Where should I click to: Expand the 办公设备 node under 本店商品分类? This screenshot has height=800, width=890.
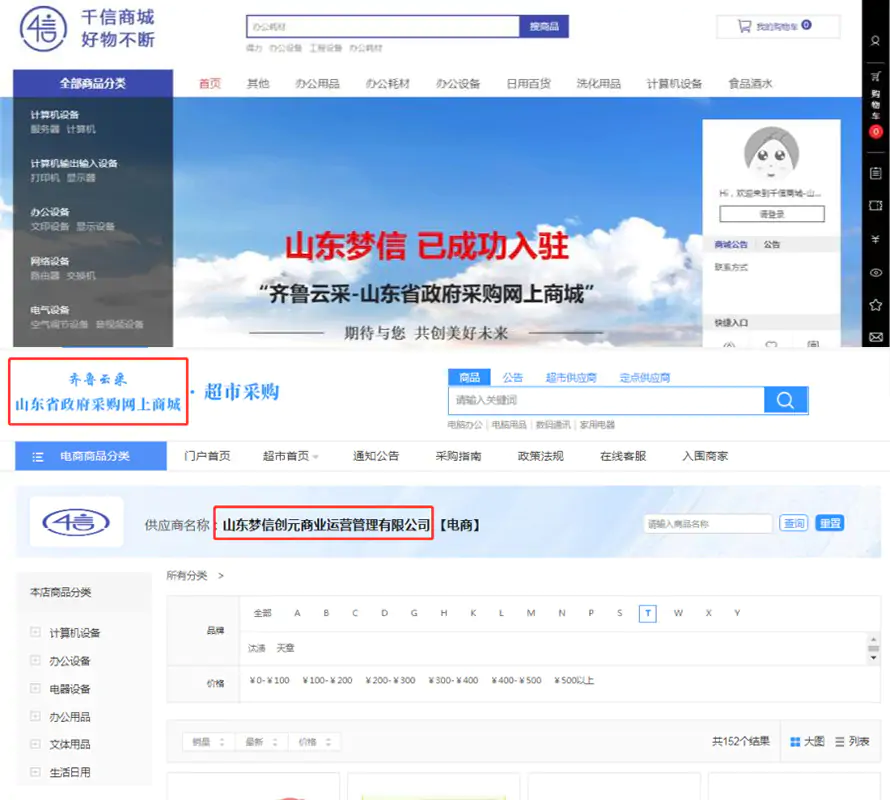[35, 660]
